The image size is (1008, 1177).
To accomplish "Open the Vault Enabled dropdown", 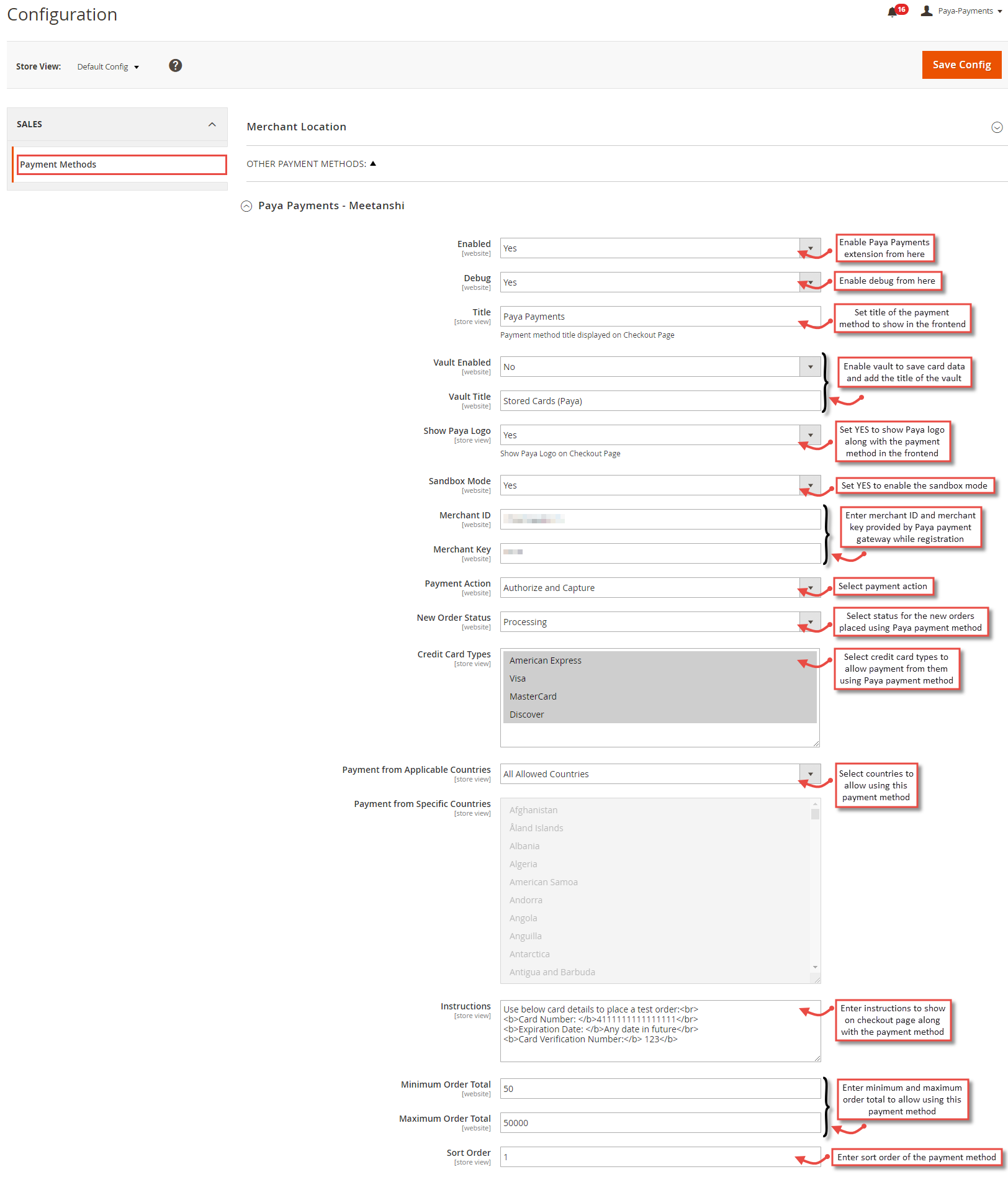I will coord(660,367).
